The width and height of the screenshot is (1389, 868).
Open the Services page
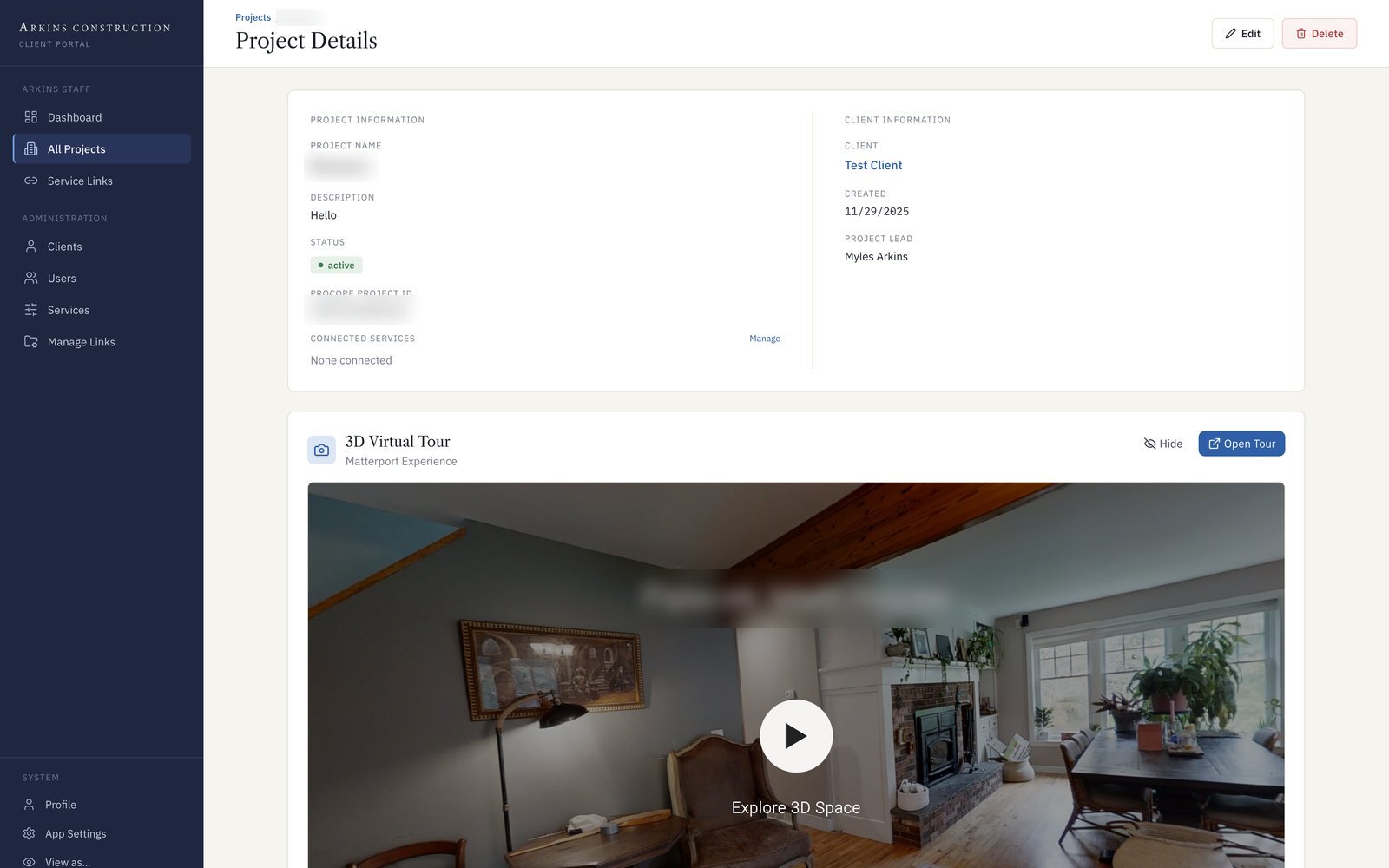pos(102,310)
